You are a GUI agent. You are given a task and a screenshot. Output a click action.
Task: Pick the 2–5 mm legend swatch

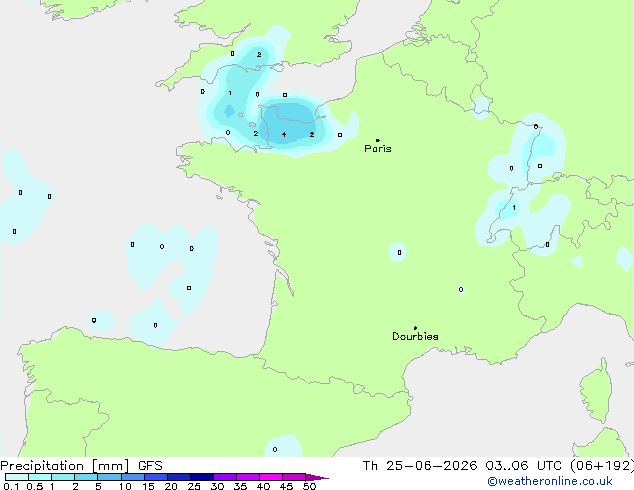click(86, 477)
